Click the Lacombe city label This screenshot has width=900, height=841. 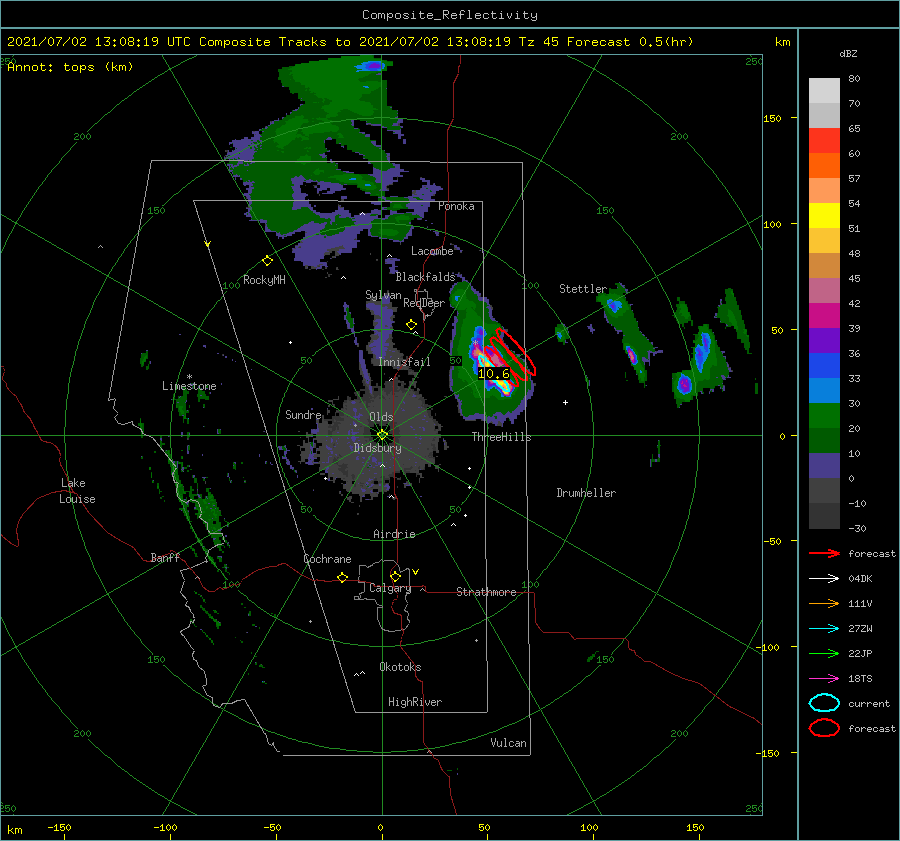(432, 251)
